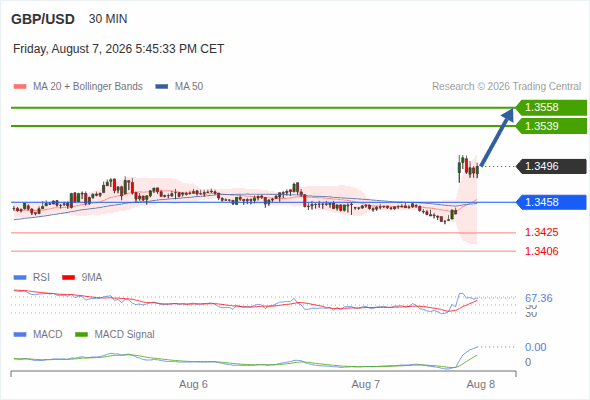The height and width of the screenshot is (400, 590).
Task: Click the 1.3458 blue pivot label
Action: (x=551, y=202)
